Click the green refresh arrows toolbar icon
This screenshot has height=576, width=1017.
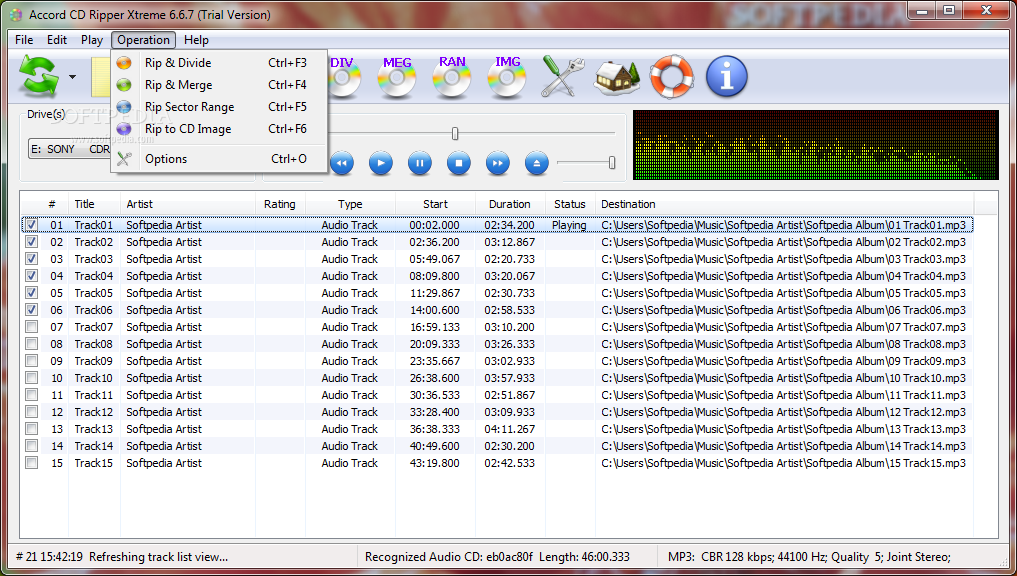click(x=38, y=76)
